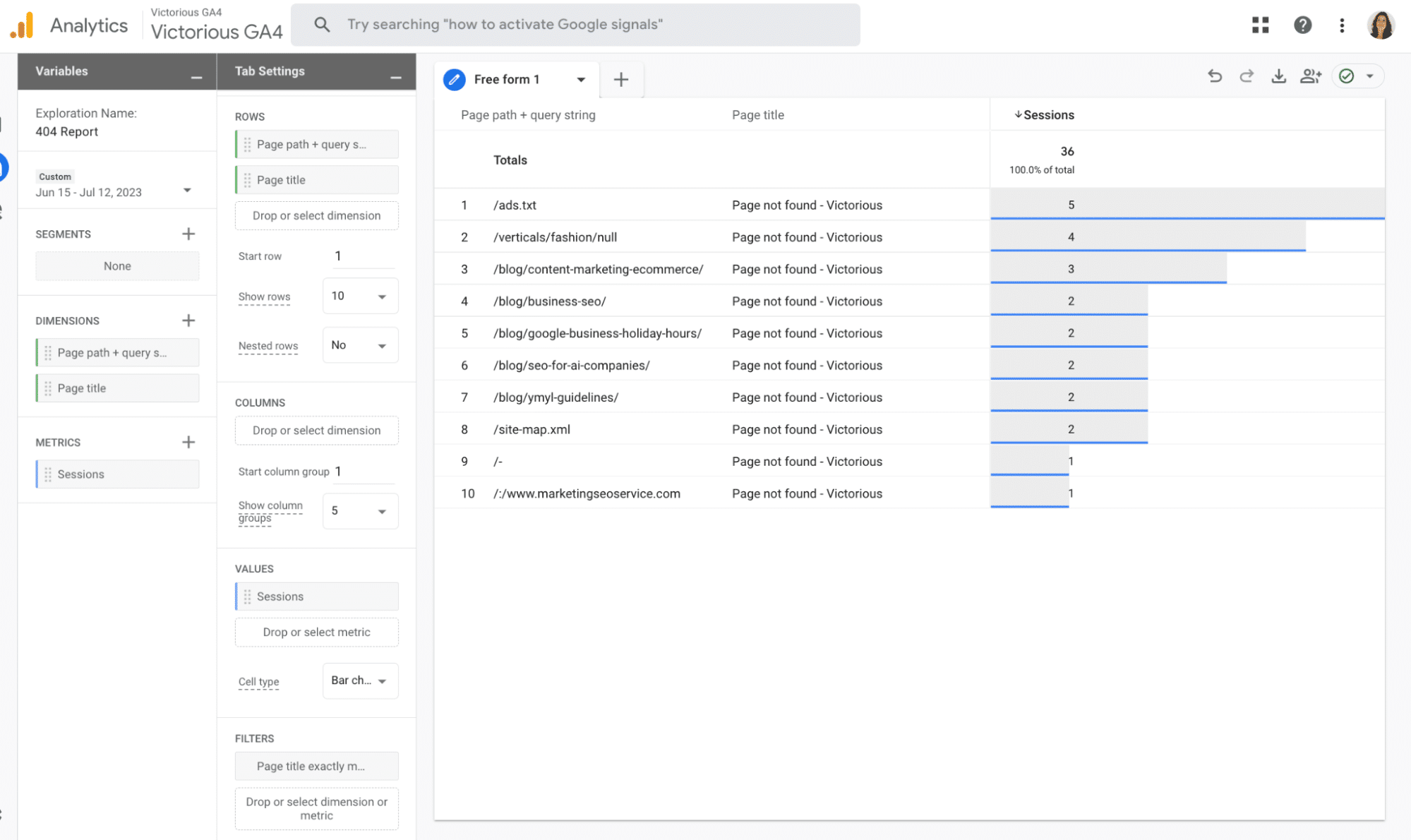This screenshot has width=1411, height=840.
Task: Undo the last exploration change
Action: click(1215, 76)
